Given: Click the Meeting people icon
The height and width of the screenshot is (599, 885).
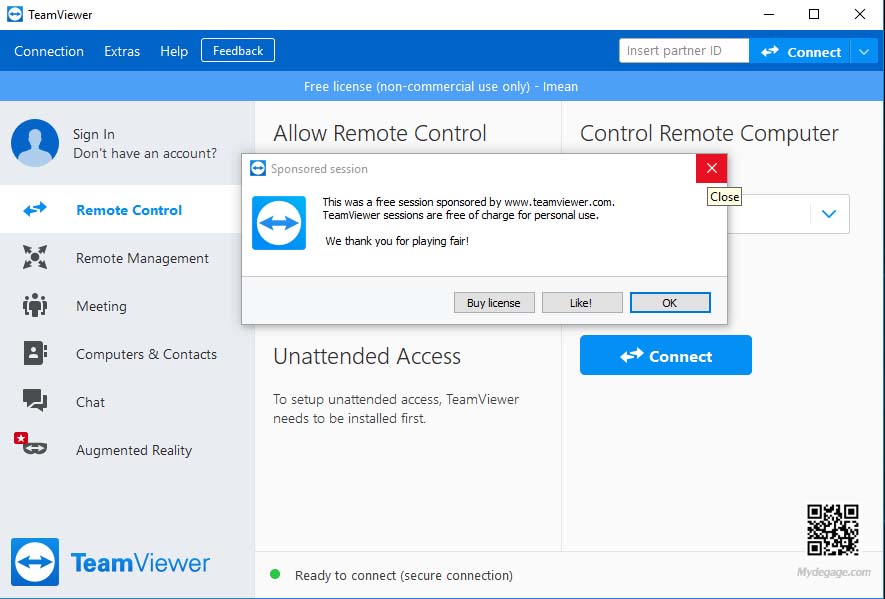Looking at the screenshot, I should tap(35, 305).
